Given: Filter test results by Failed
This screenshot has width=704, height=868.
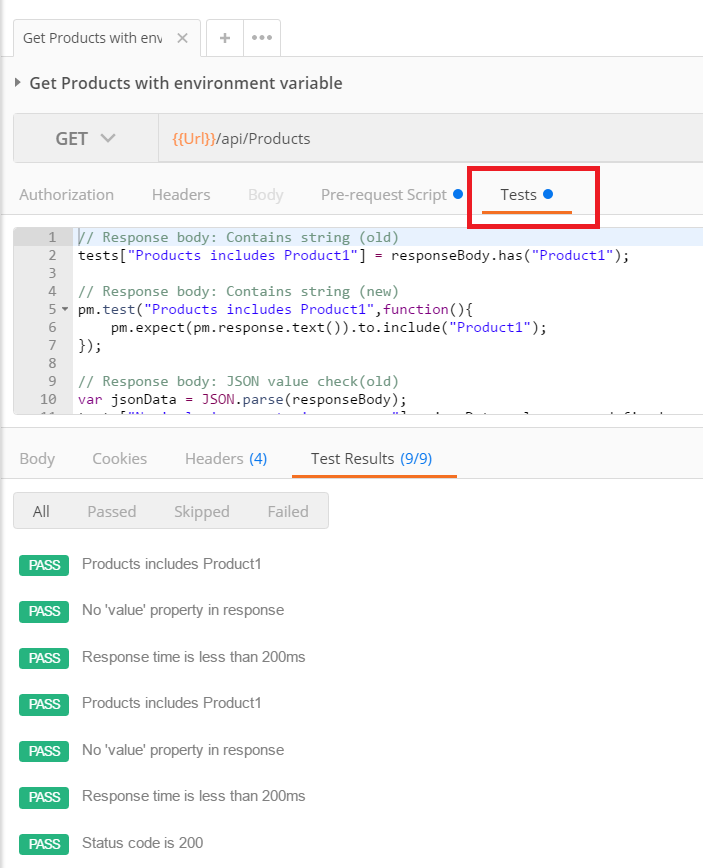Looking at the screenshot, I should coord(288,511).
